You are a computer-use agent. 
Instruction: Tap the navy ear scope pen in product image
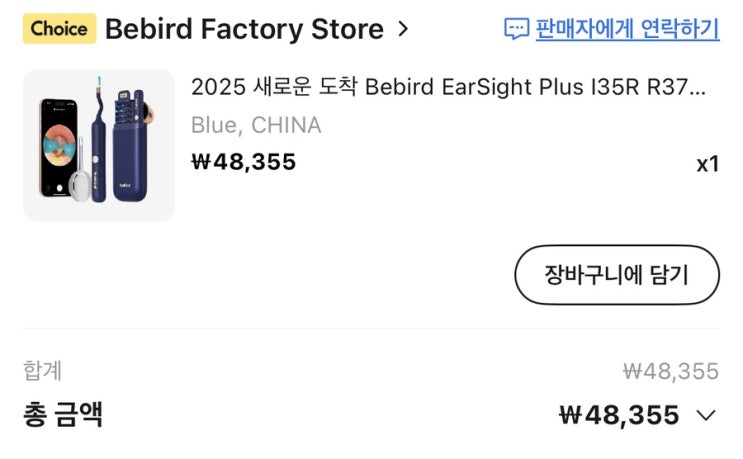click(x=99, y=150)
